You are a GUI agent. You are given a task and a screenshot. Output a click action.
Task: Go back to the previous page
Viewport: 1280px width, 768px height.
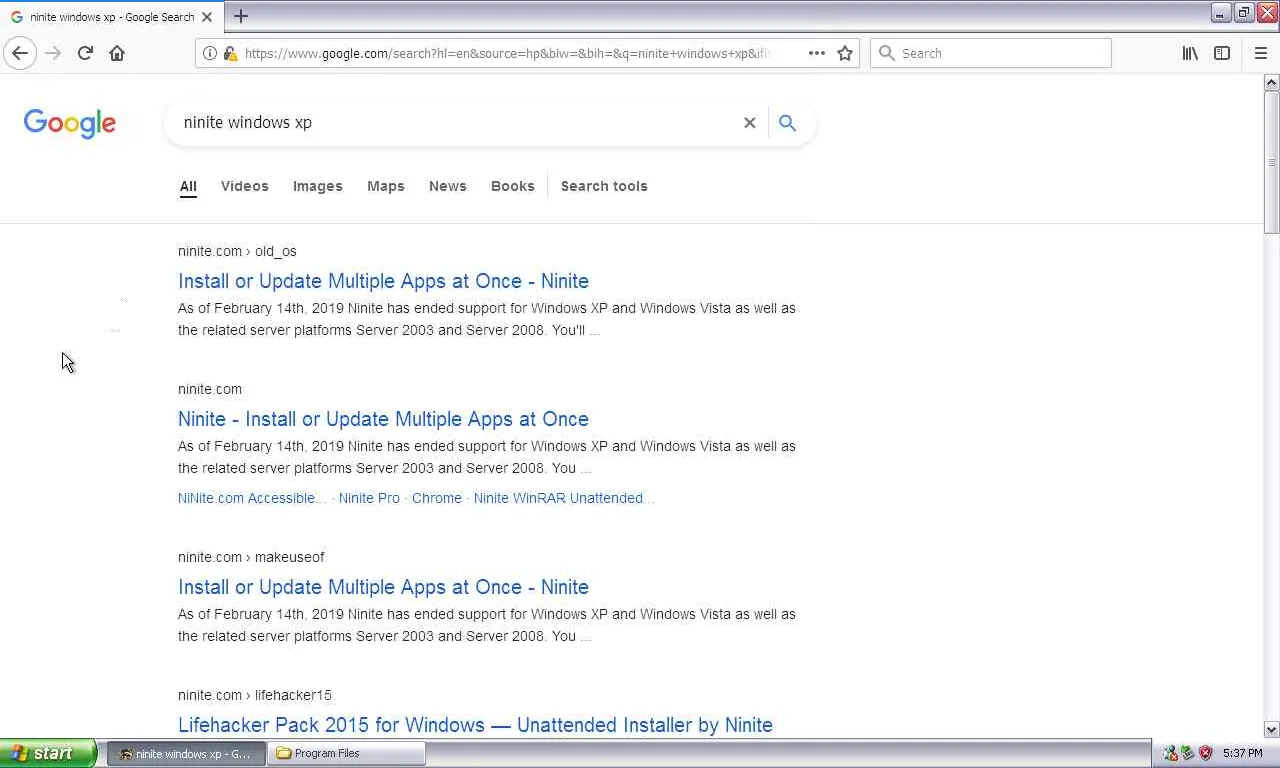coord(20,53)
